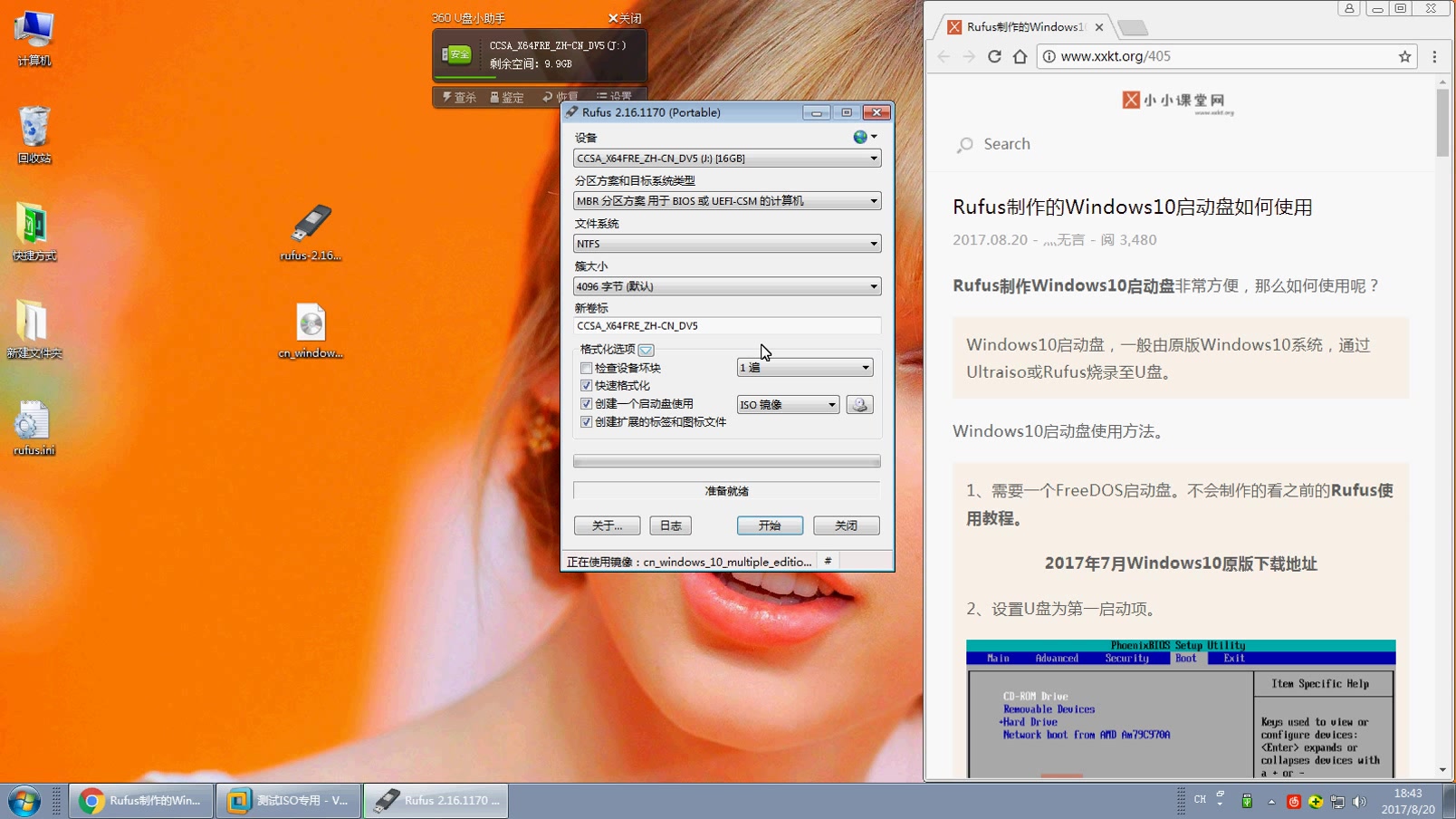The width and height of the screenshot is (1456, 819).
Task: Close the Rufus制作的Windows10 browser tab
Action: click(1099, 27)
